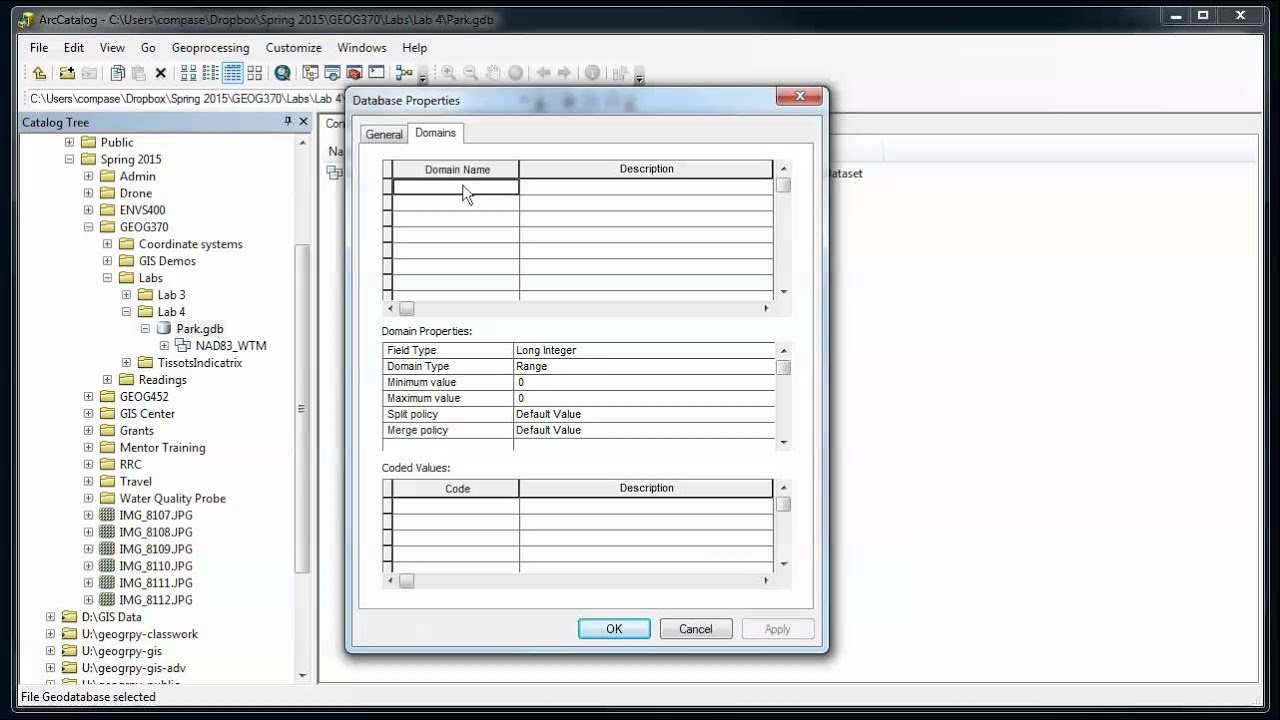
Task: Click the Go Back To Previous Extent arrow
Action: [543, 73]
